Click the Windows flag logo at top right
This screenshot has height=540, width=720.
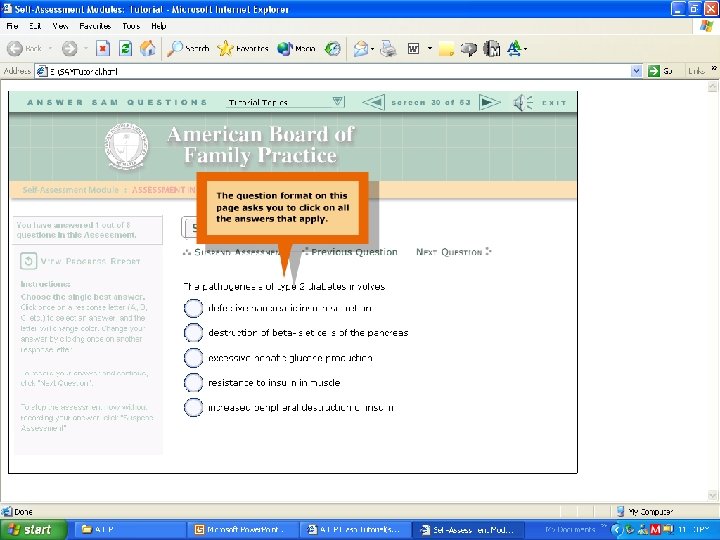[x=706, y=26]
